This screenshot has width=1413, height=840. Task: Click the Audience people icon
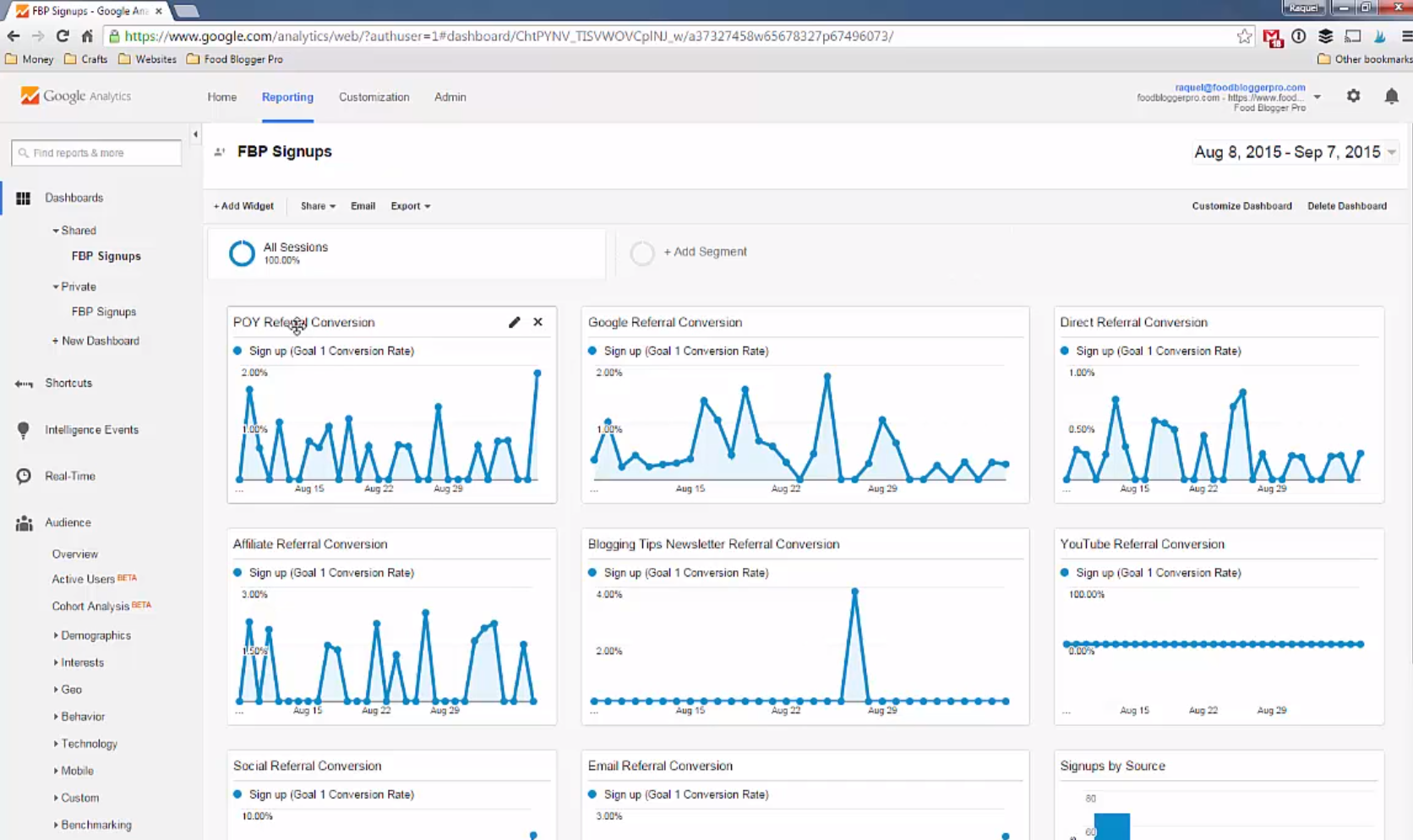(24, 523)
